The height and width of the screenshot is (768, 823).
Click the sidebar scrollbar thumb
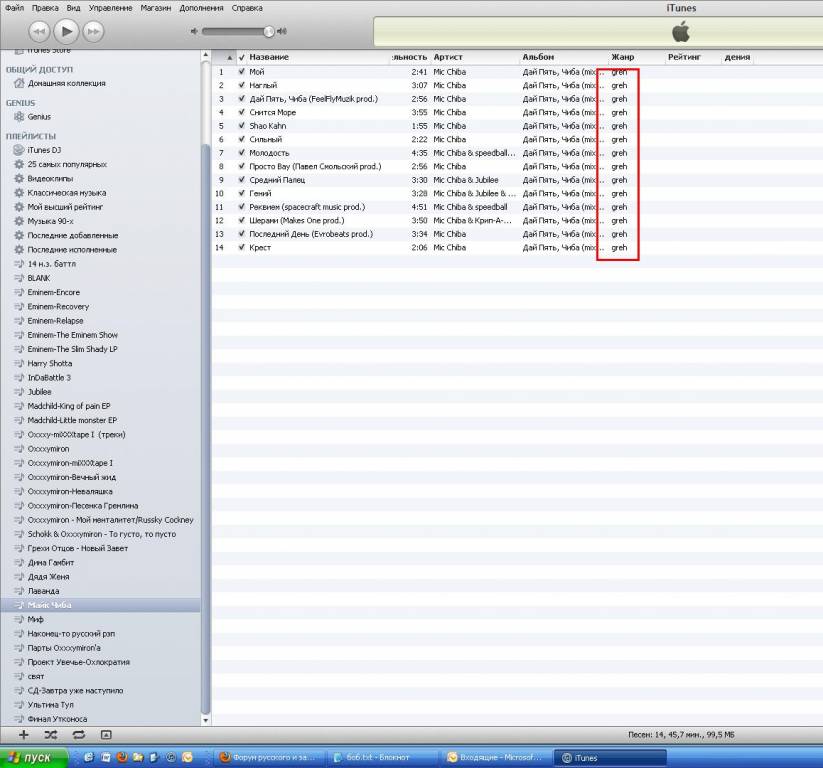click(205, 429)
